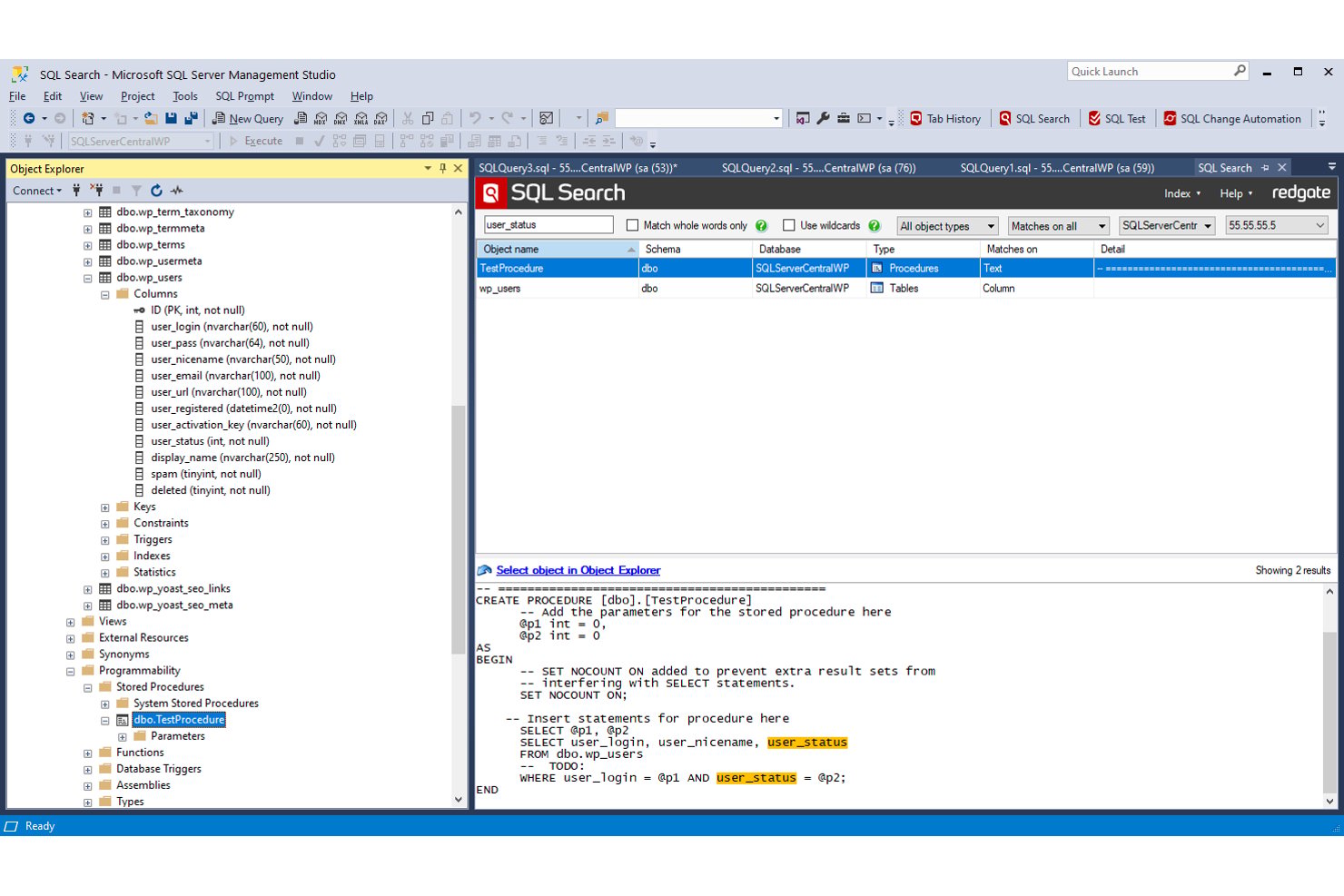Open the Index menu in SQL Search
Viewport: 1344px width, 896px height.
coord(1182,193)
